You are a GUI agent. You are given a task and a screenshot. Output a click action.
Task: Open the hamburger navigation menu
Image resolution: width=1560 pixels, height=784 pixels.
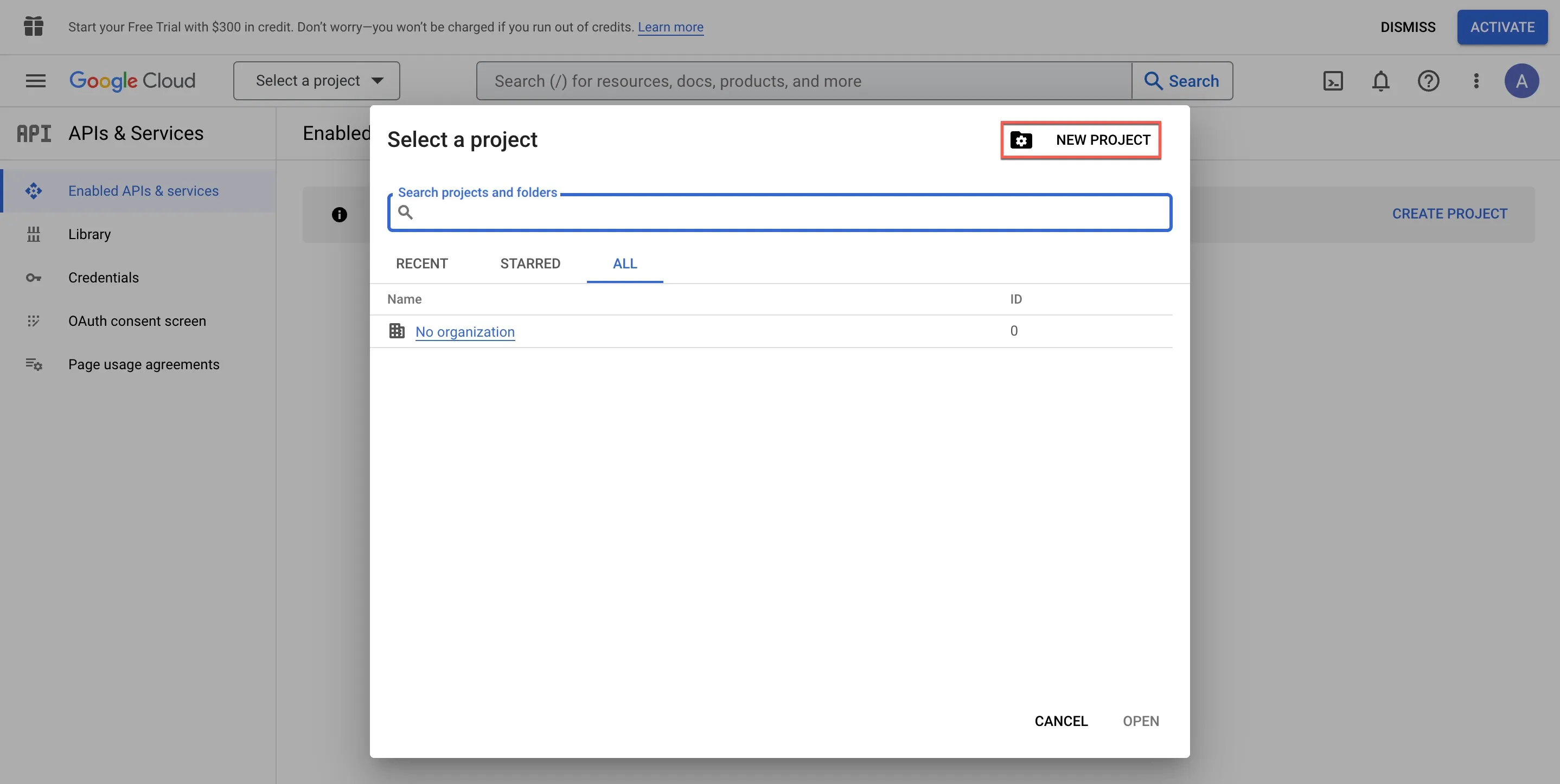(x=36, y=81)
